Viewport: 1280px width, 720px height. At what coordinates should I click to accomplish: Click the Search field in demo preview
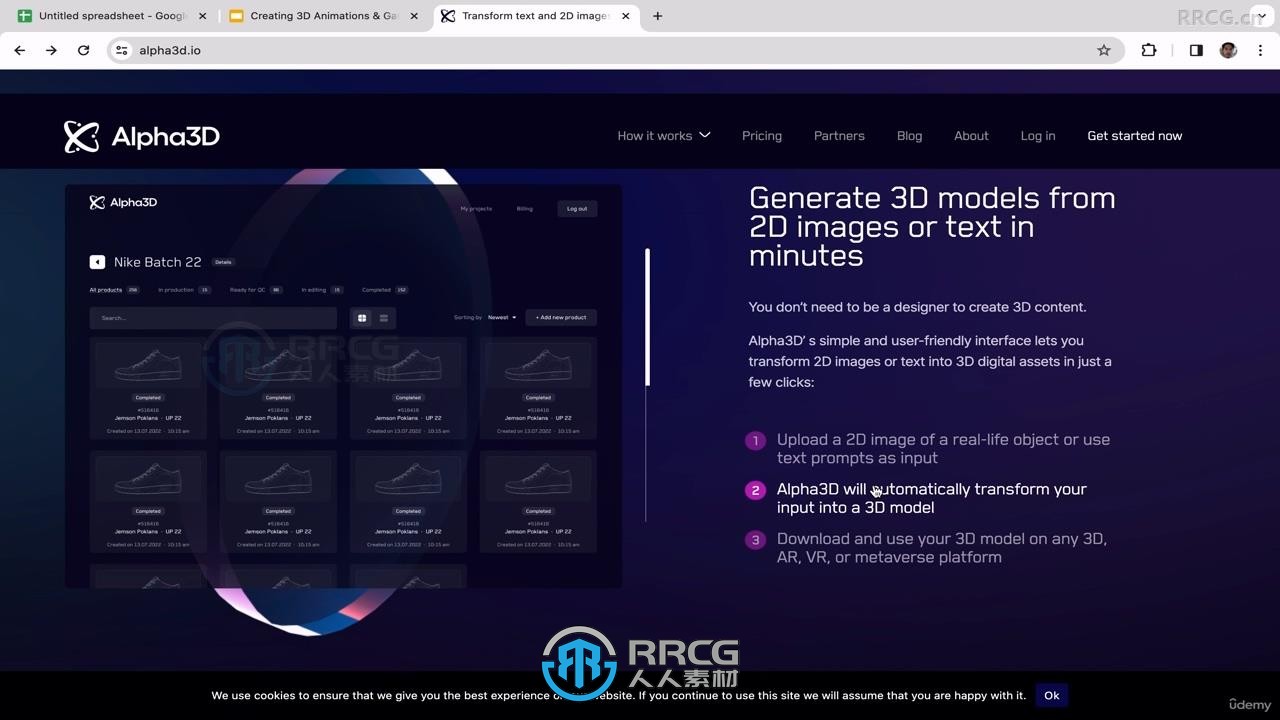213,318
